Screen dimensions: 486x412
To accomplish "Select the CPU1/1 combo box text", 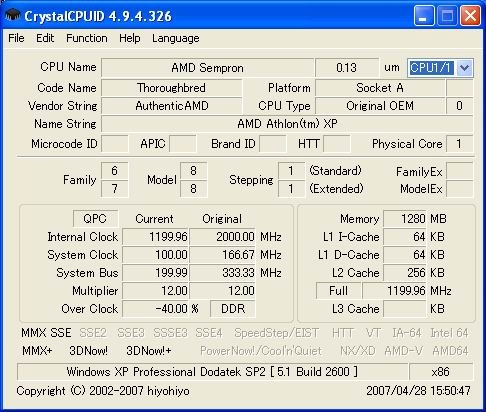I will pos(432,68).
